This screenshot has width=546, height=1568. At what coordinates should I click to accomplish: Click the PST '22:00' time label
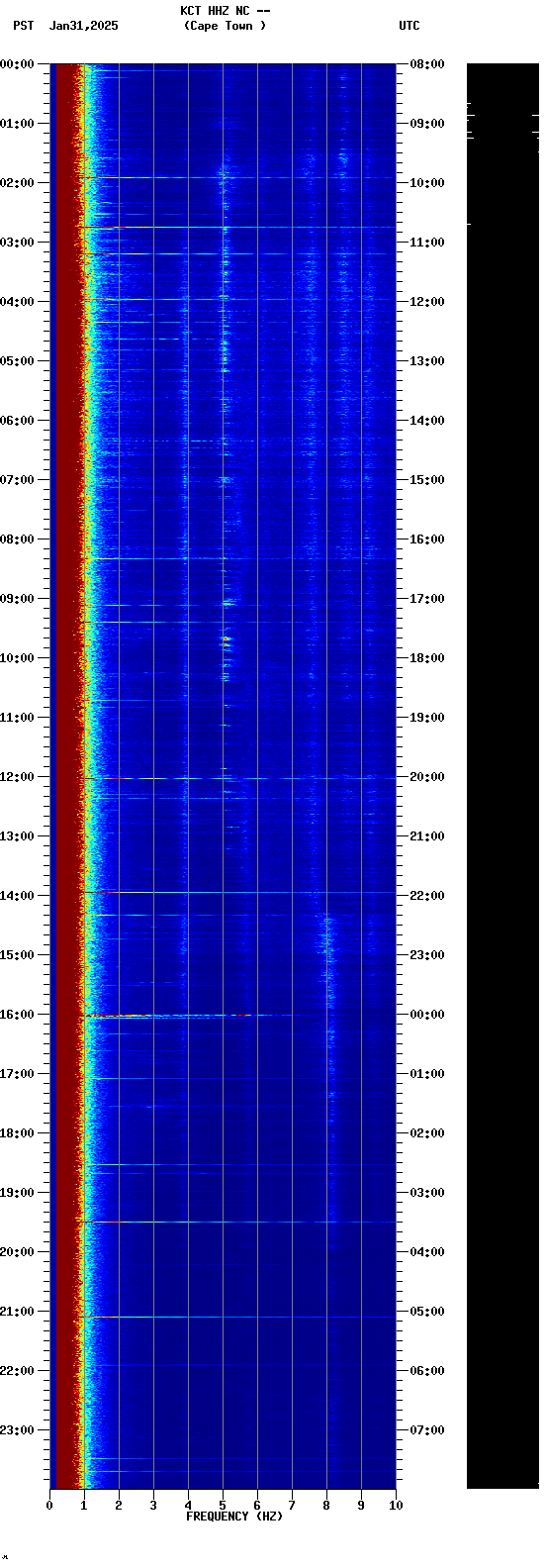18,1371
